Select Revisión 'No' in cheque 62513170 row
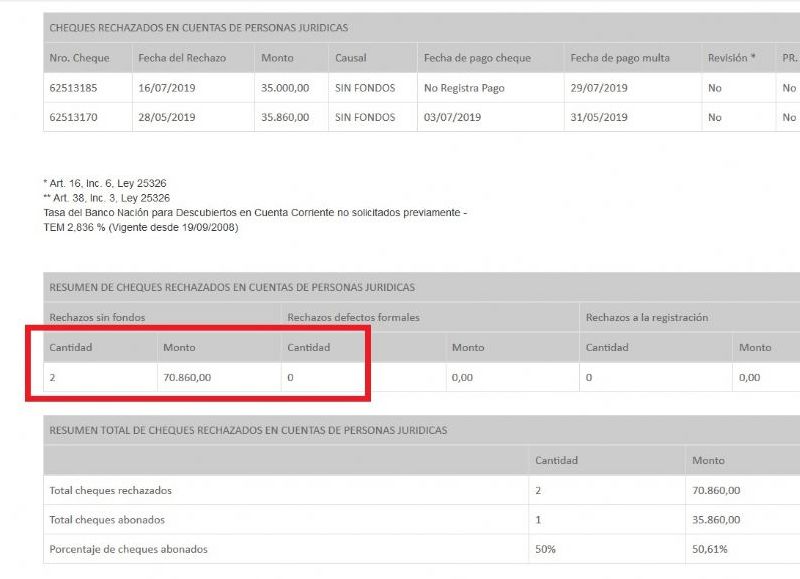This screenshot has height=579, width=800. (714, 117)
